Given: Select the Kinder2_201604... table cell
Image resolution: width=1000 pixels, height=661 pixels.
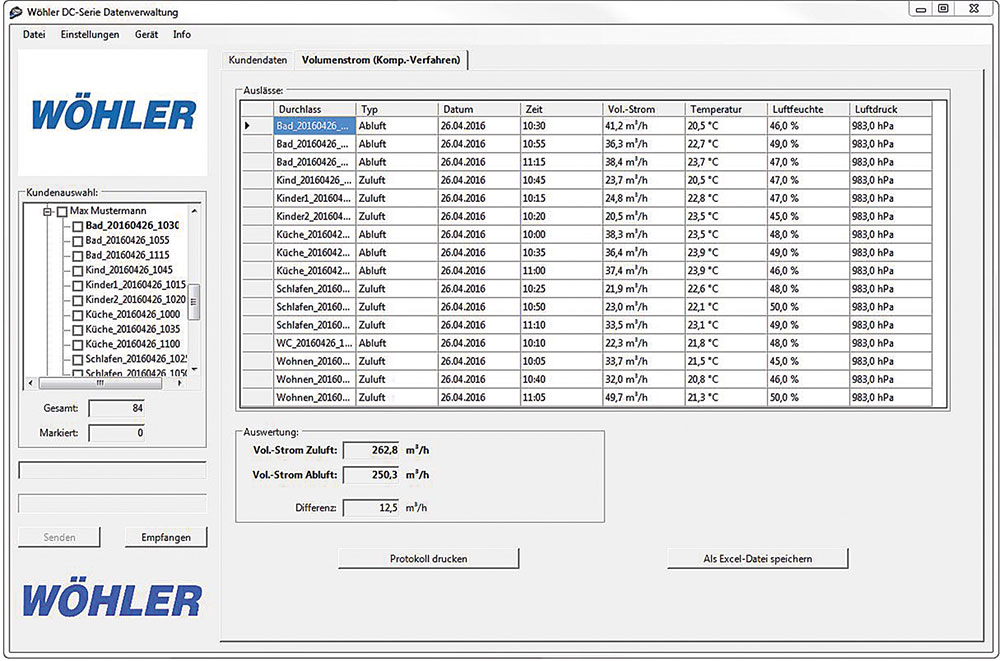Looking at the screenshot, I should click(314, 216).
